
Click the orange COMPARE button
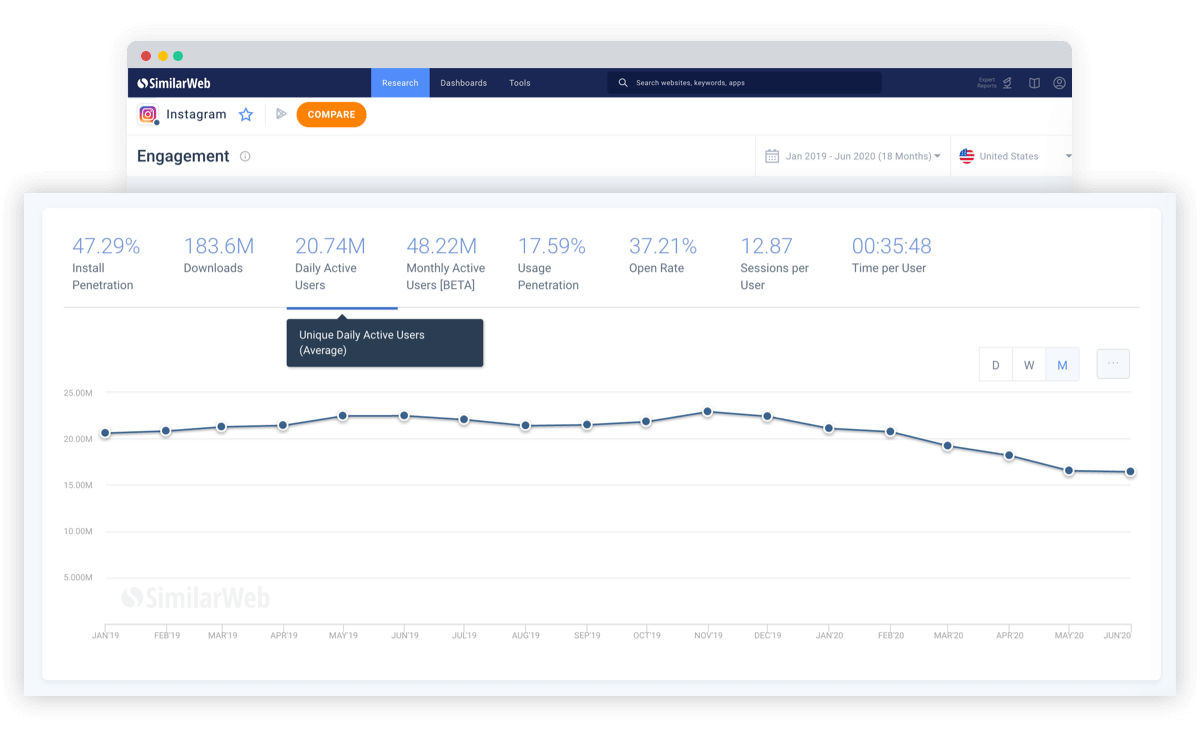point(331,115)
